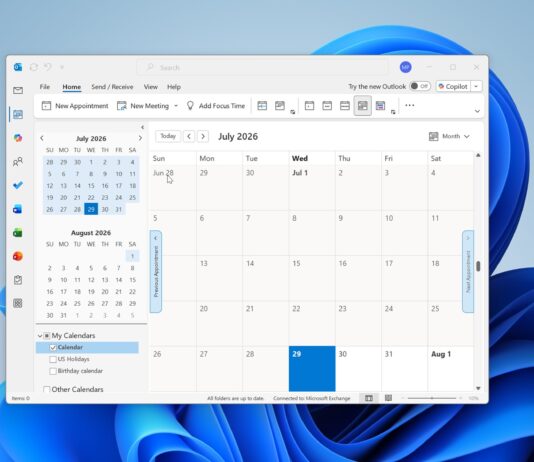The height and width of the screenshot is (462, 534).
Task: Select the Calendar module sidebar icon
Action: pos(18,114)
